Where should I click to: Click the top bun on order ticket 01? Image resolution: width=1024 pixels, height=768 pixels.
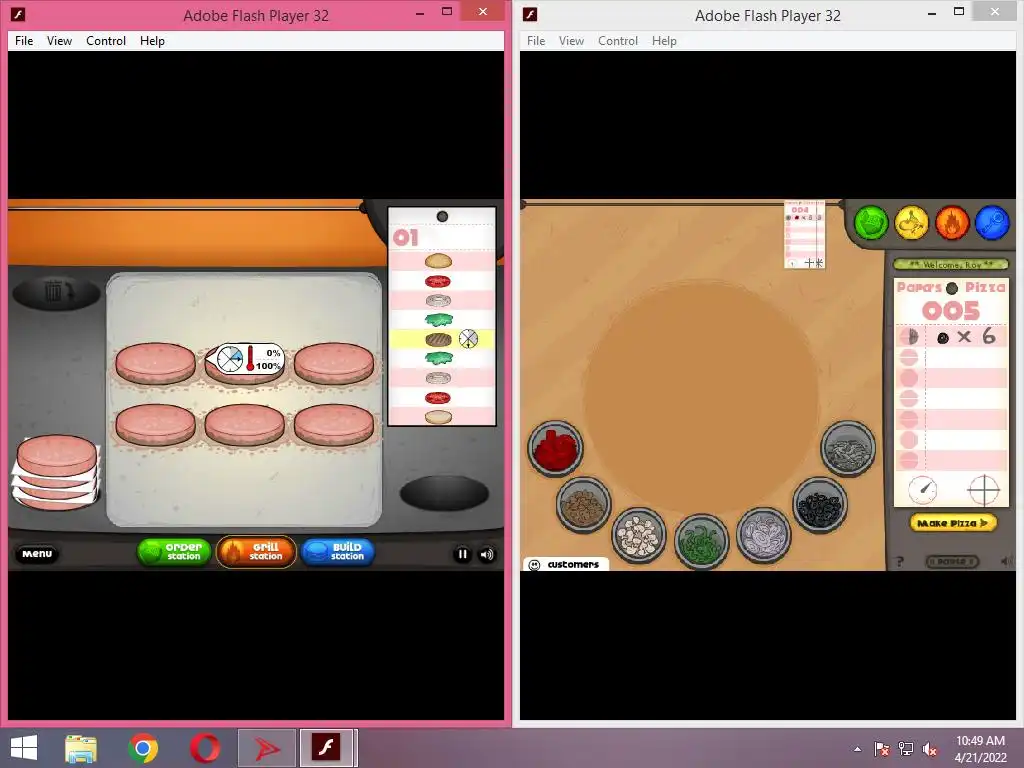pos(438,261)
